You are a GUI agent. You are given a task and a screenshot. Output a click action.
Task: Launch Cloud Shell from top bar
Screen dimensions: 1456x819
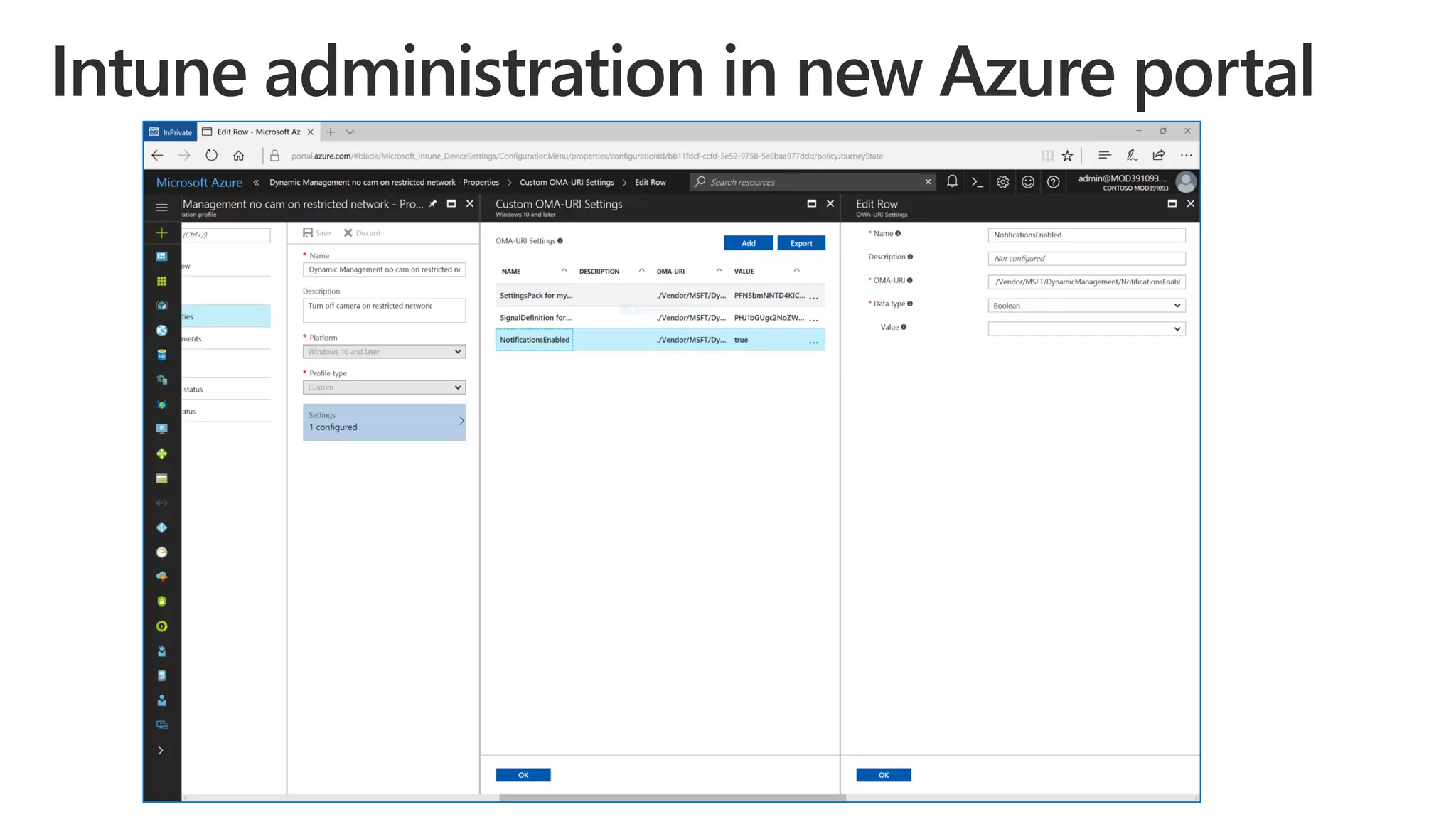[978, 182]
